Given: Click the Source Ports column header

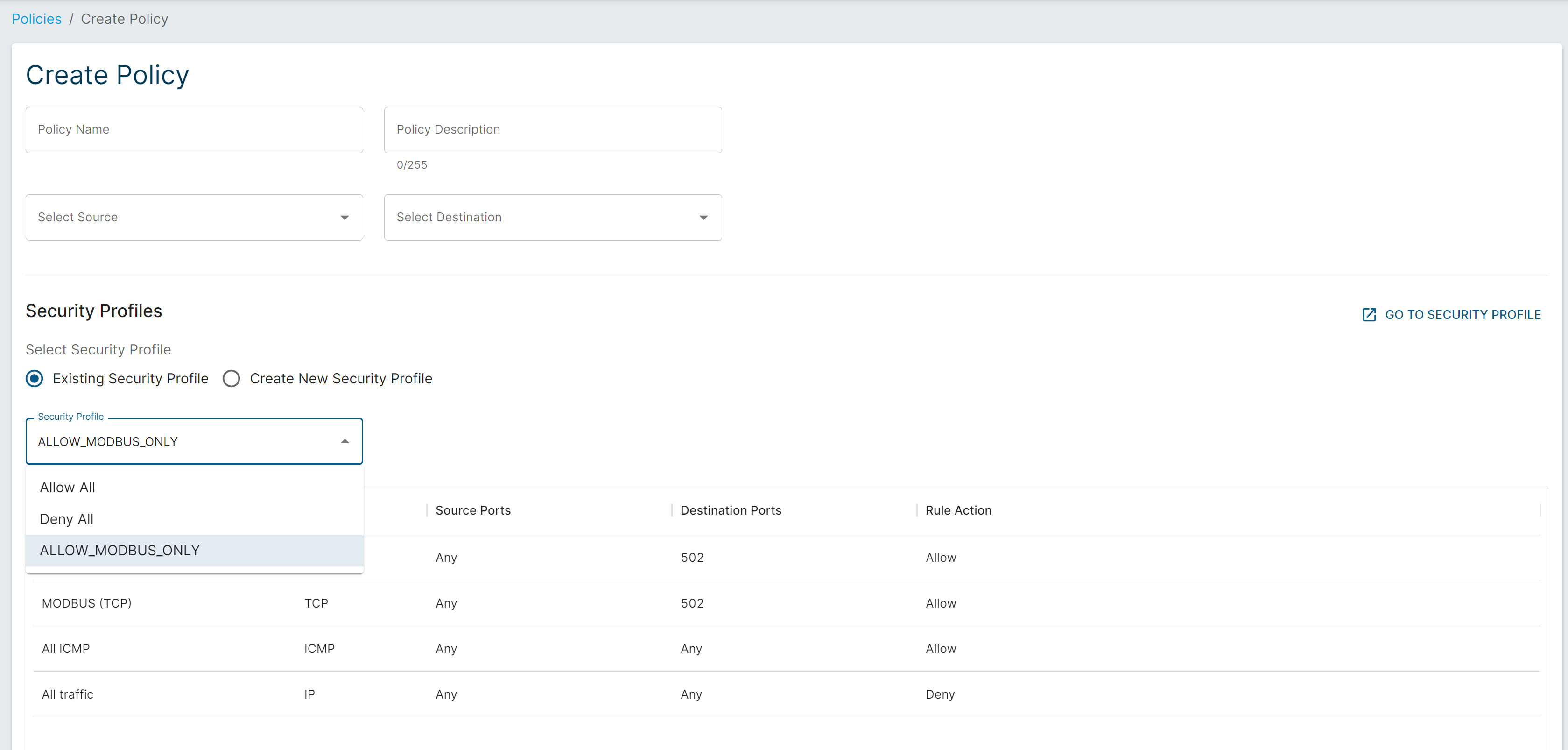Looking at the screenshot, I should 473,510.
